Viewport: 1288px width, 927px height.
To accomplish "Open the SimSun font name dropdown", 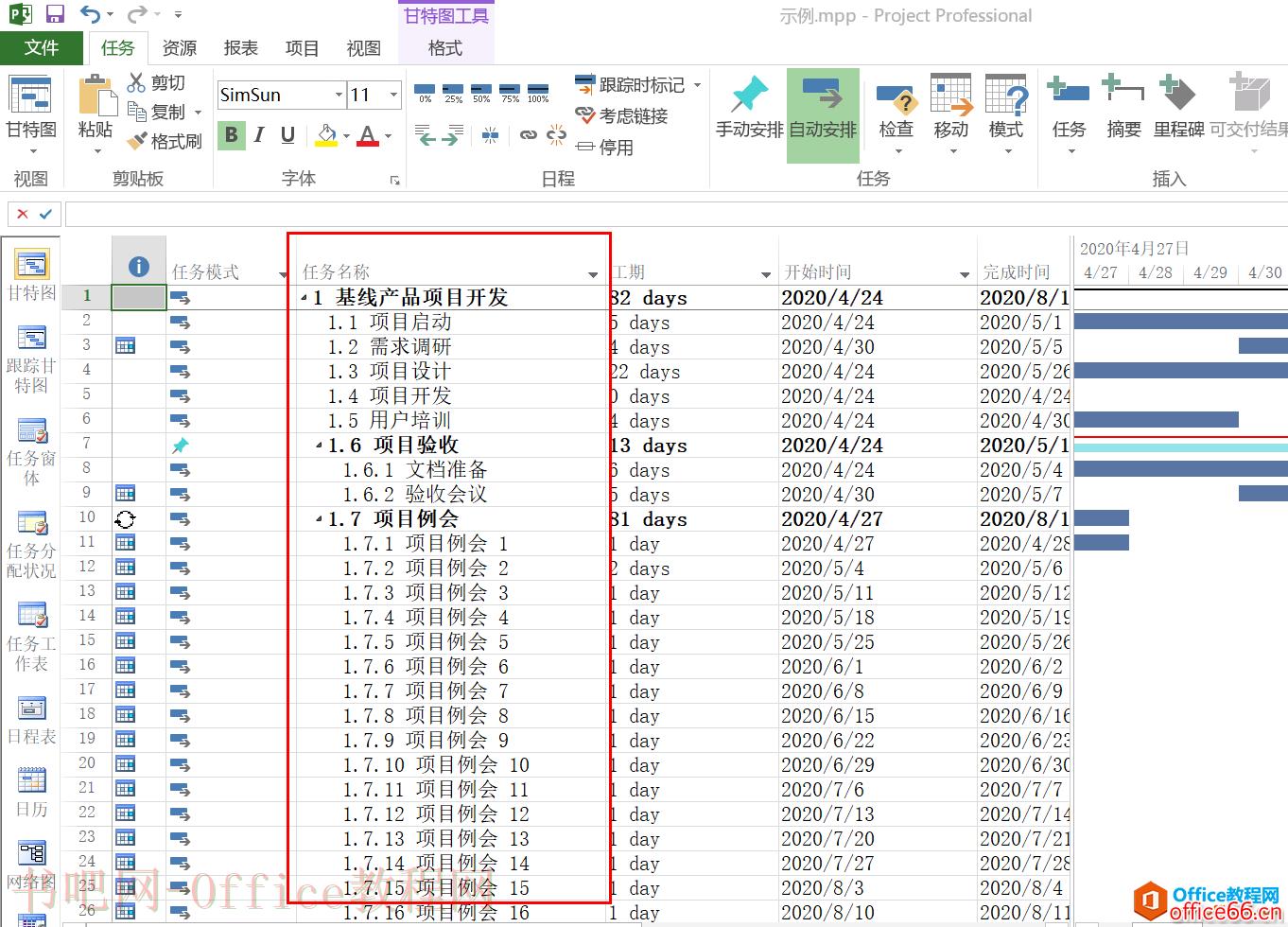I will click(x=339, y=95).
